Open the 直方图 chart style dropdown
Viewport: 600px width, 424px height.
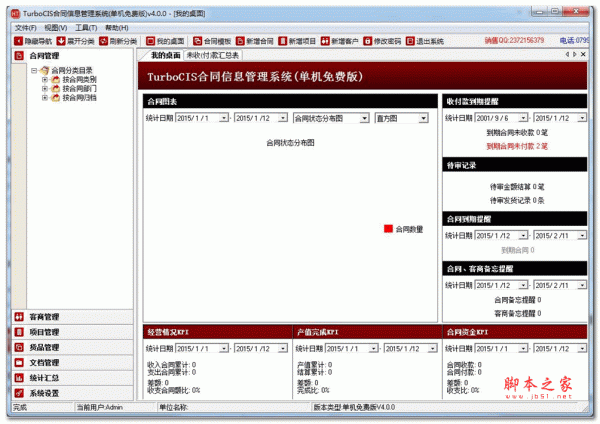pos(423,118)
